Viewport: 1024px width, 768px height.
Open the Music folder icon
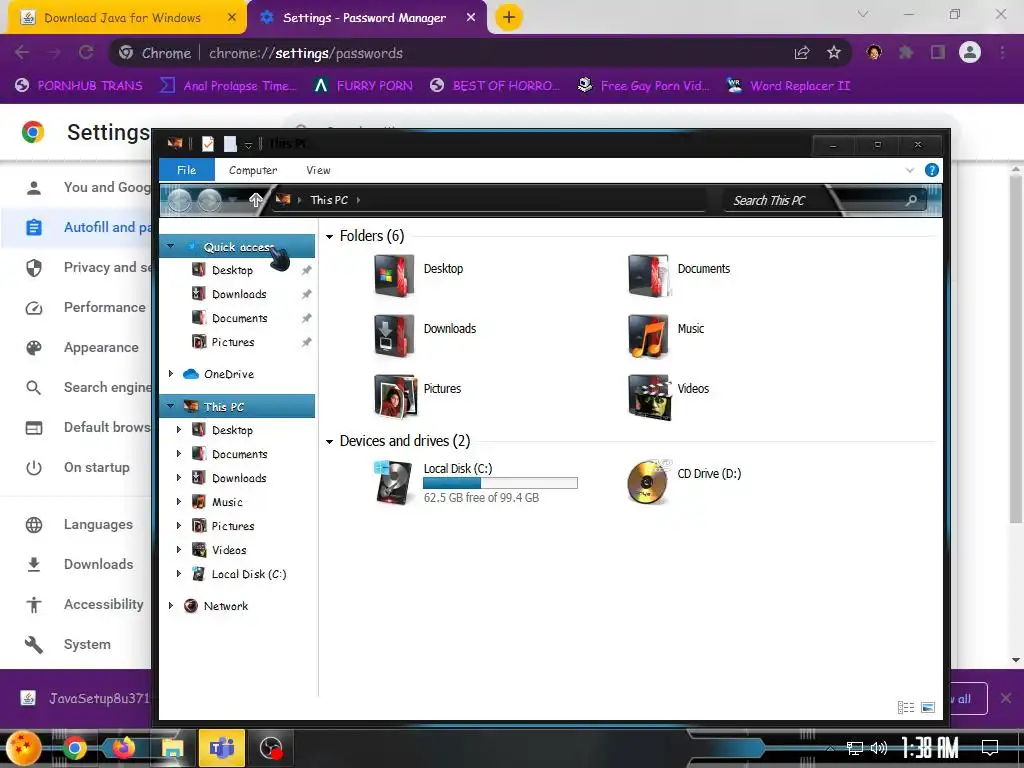(x=648, y=335)
